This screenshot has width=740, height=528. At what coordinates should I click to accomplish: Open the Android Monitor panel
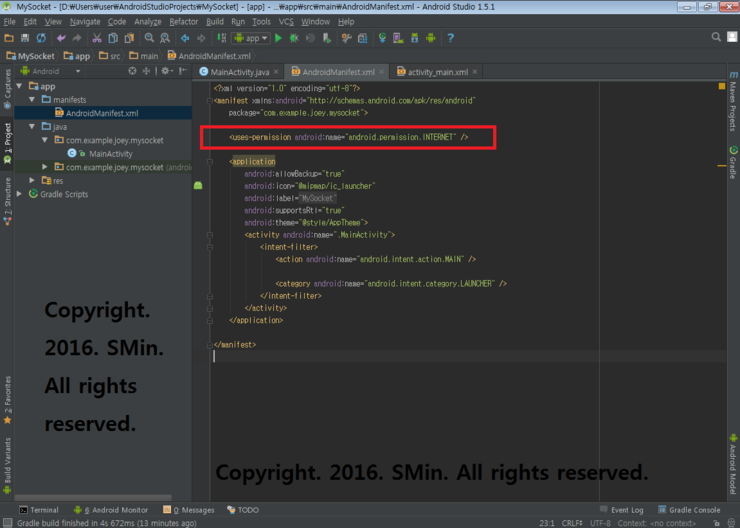pos(111,510)
